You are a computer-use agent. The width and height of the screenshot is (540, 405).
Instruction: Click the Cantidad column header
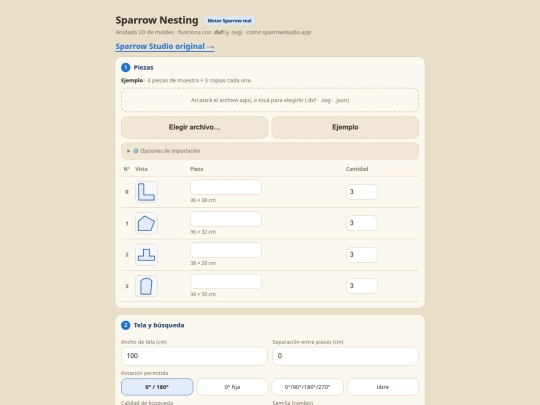(x=357, y=169)
